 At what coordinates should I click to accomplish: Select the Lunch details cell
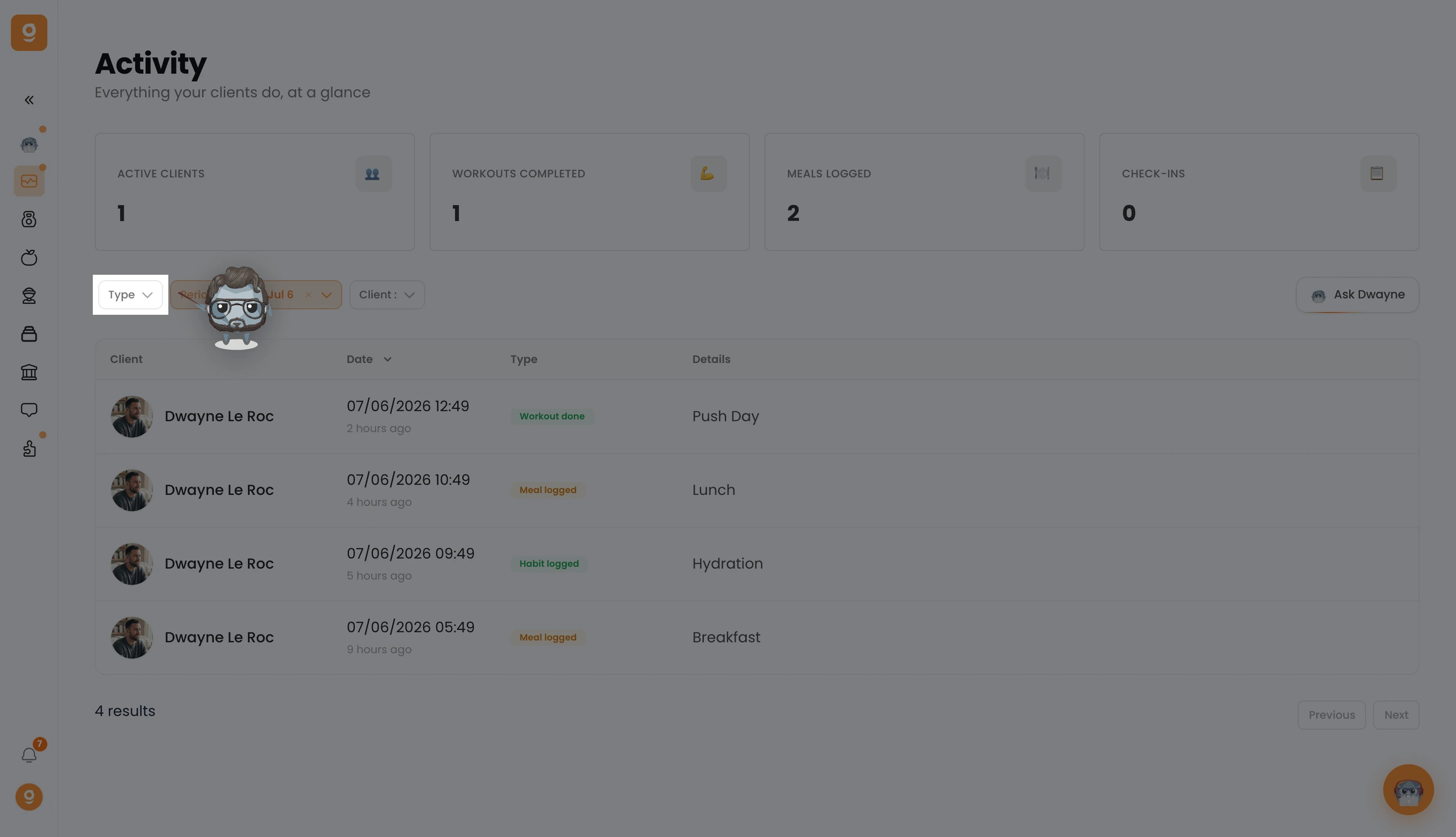click(713, 490)
